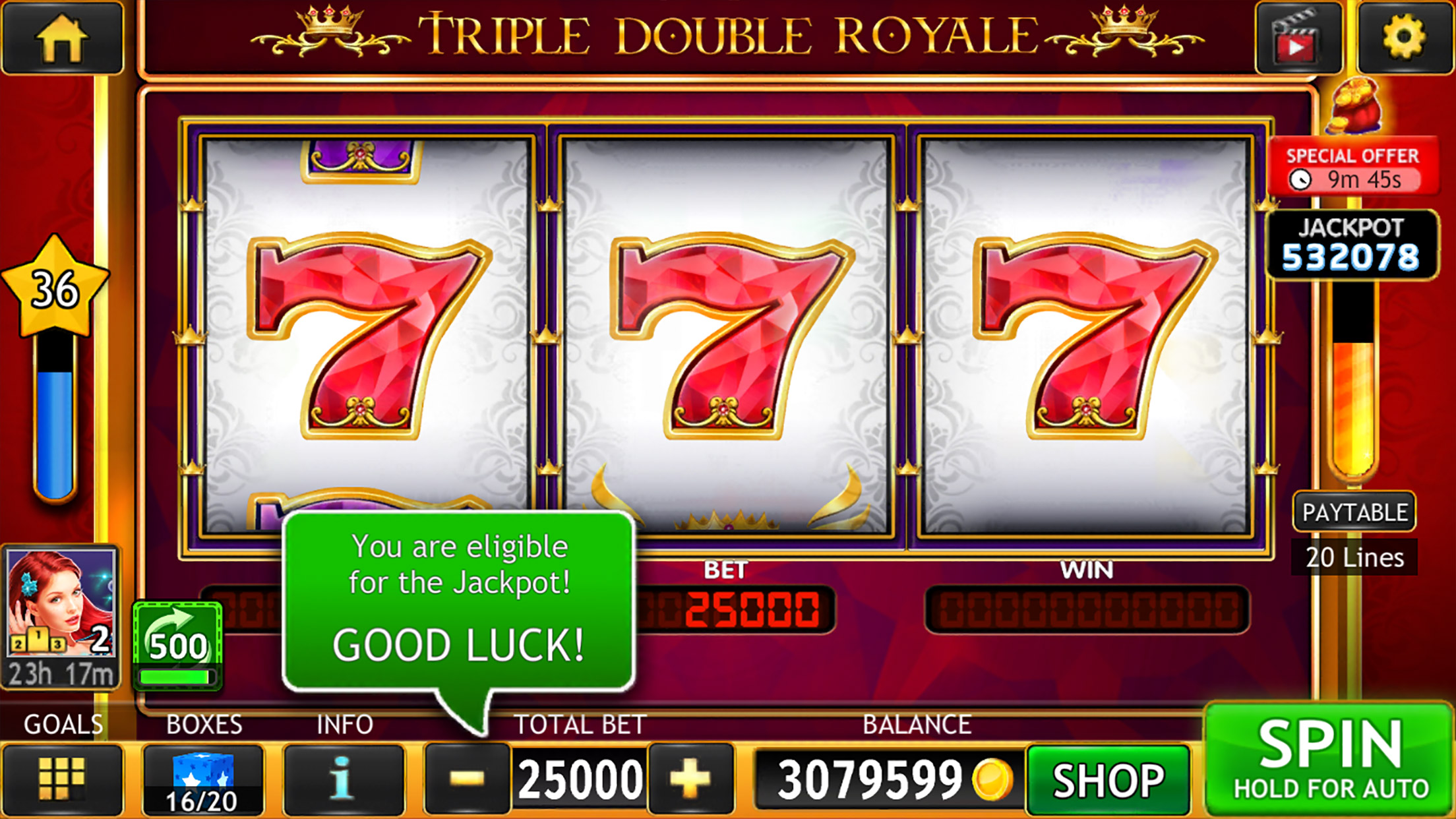Screen dimensions: 1456x819
Task: Click the balance 3079599 coin display
Action: click(x=886, y=780)
